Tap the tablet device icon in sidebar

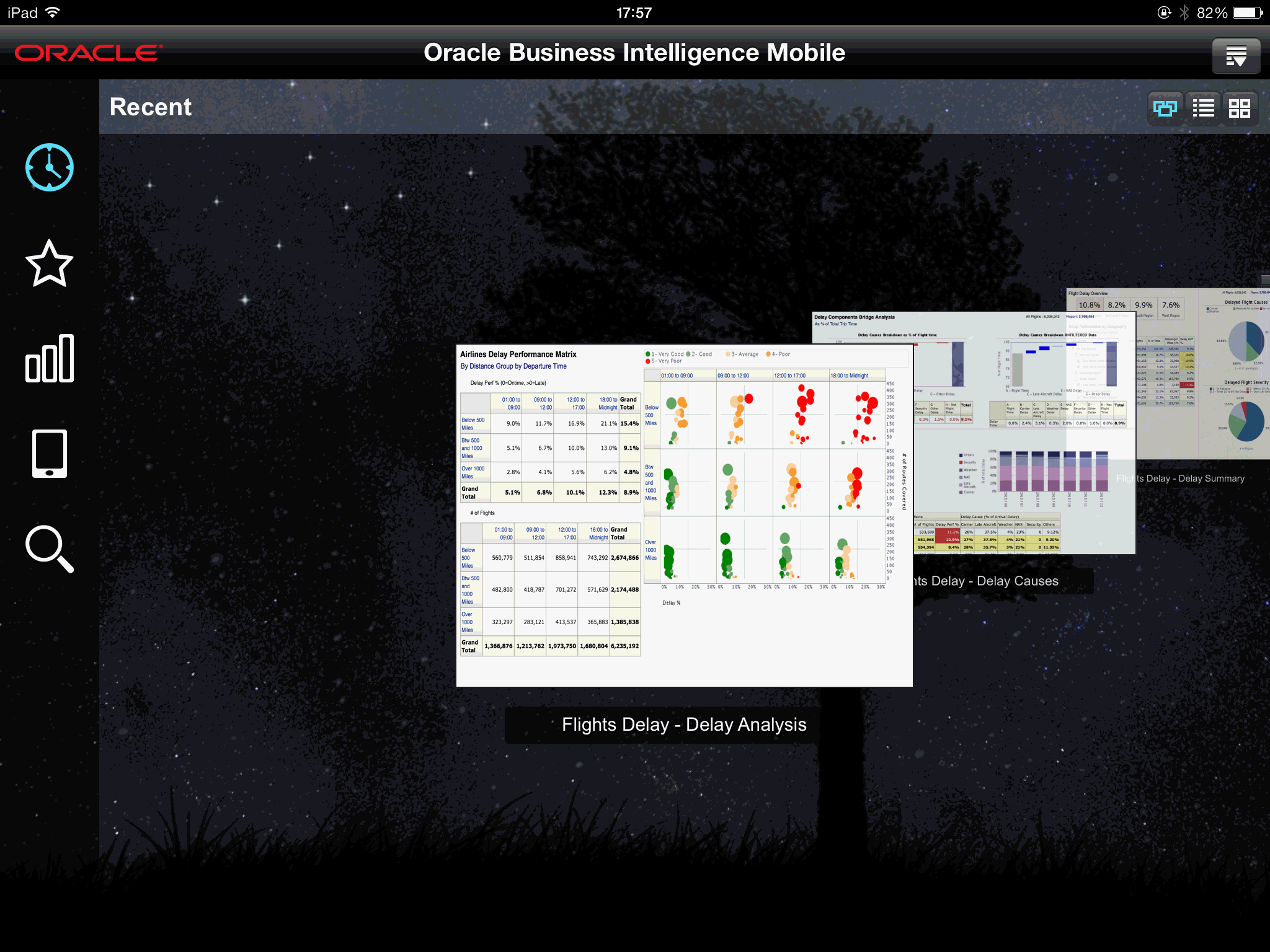pos(50,454)
